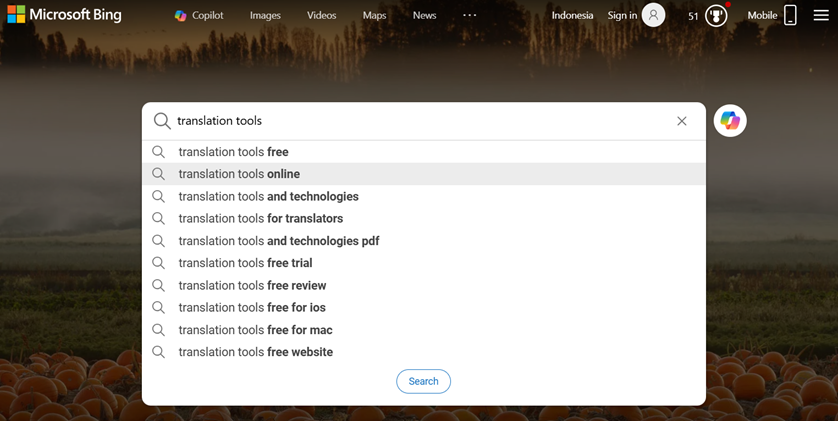Image resolution: width=838 pixels, height=421 pixels.
Task: Open Rewards trophy icon with 51 points
Action: (x=716, y=15)
